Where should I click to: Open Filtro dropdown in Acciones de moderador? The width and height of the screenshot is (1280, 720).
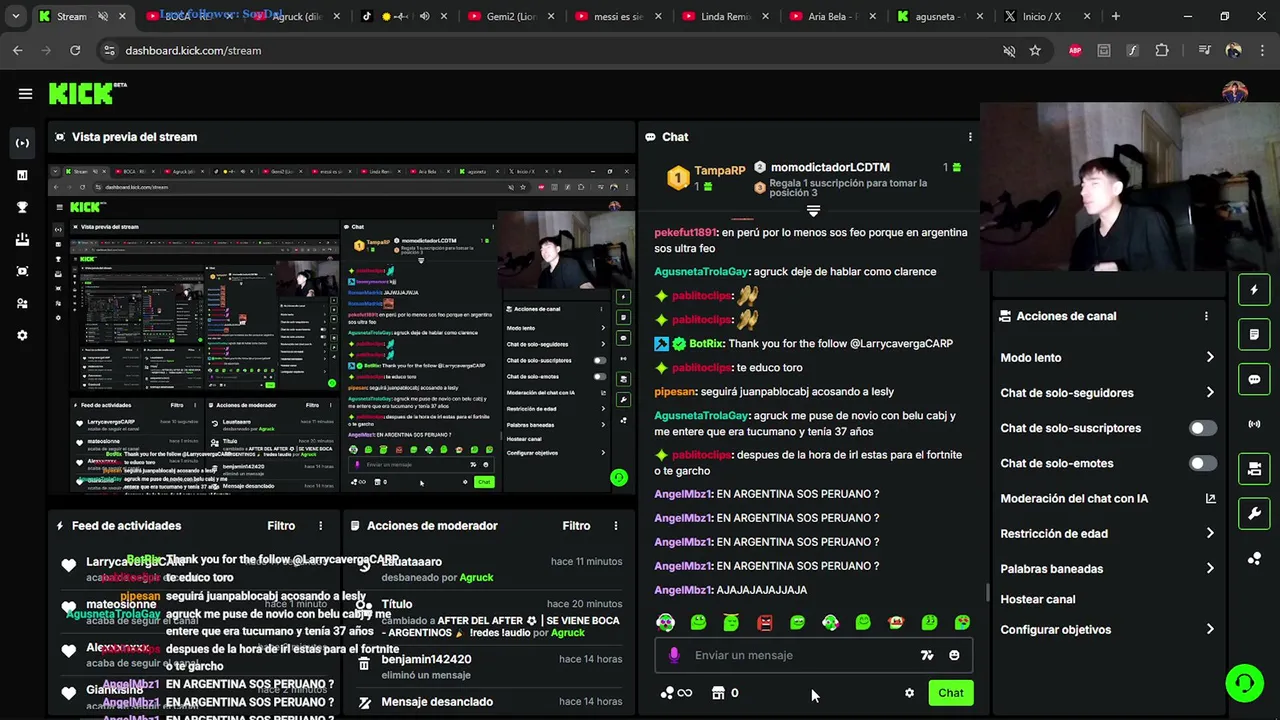coord(576,526)
